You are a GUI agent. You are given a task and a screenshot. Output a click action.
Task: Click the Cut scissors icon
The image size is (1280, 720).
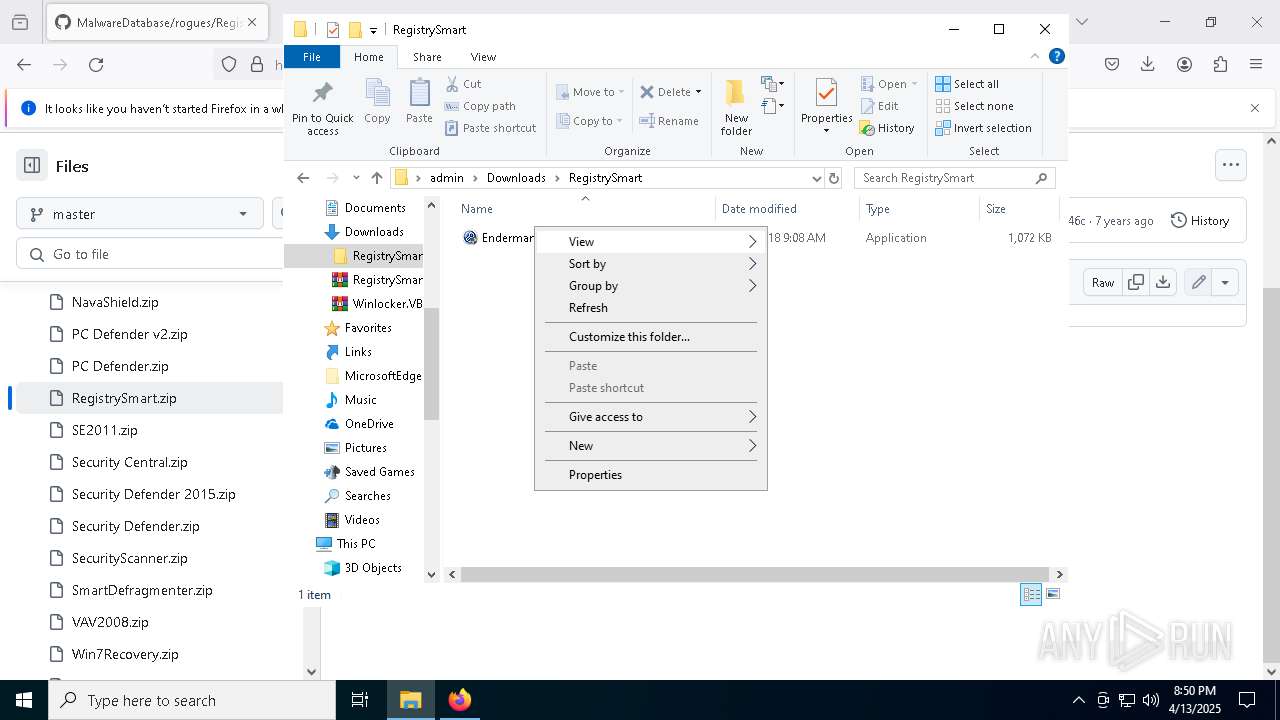[x=452, y=84]
